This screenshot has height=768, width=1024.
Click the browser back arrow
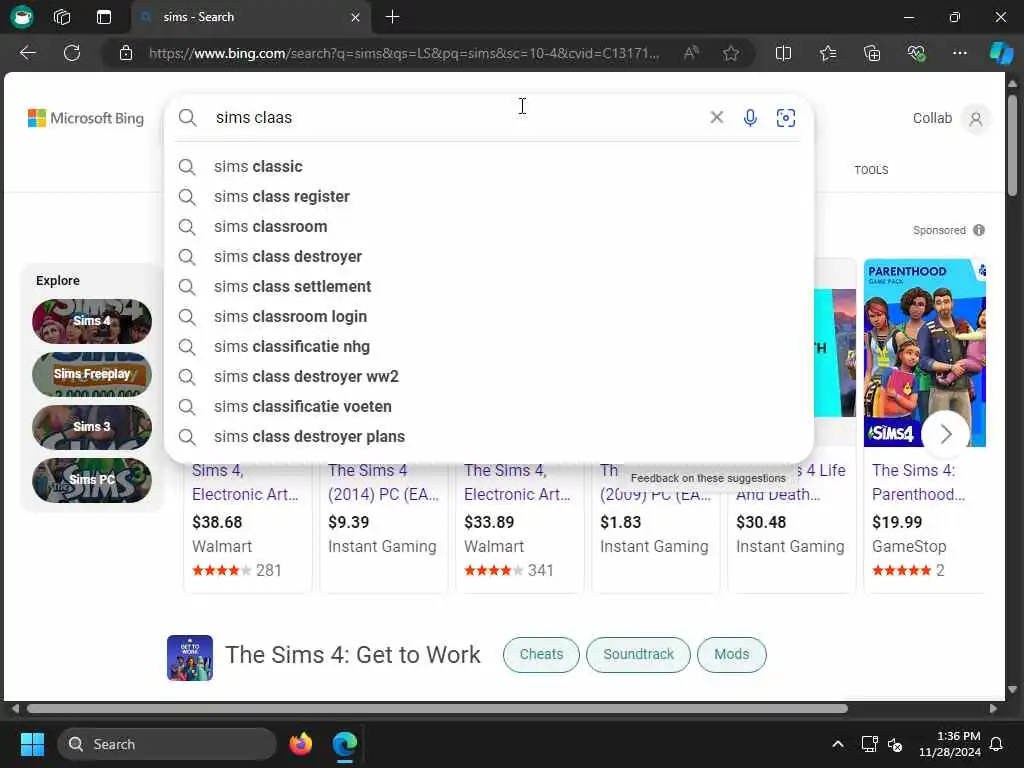[x=27, y=53]
